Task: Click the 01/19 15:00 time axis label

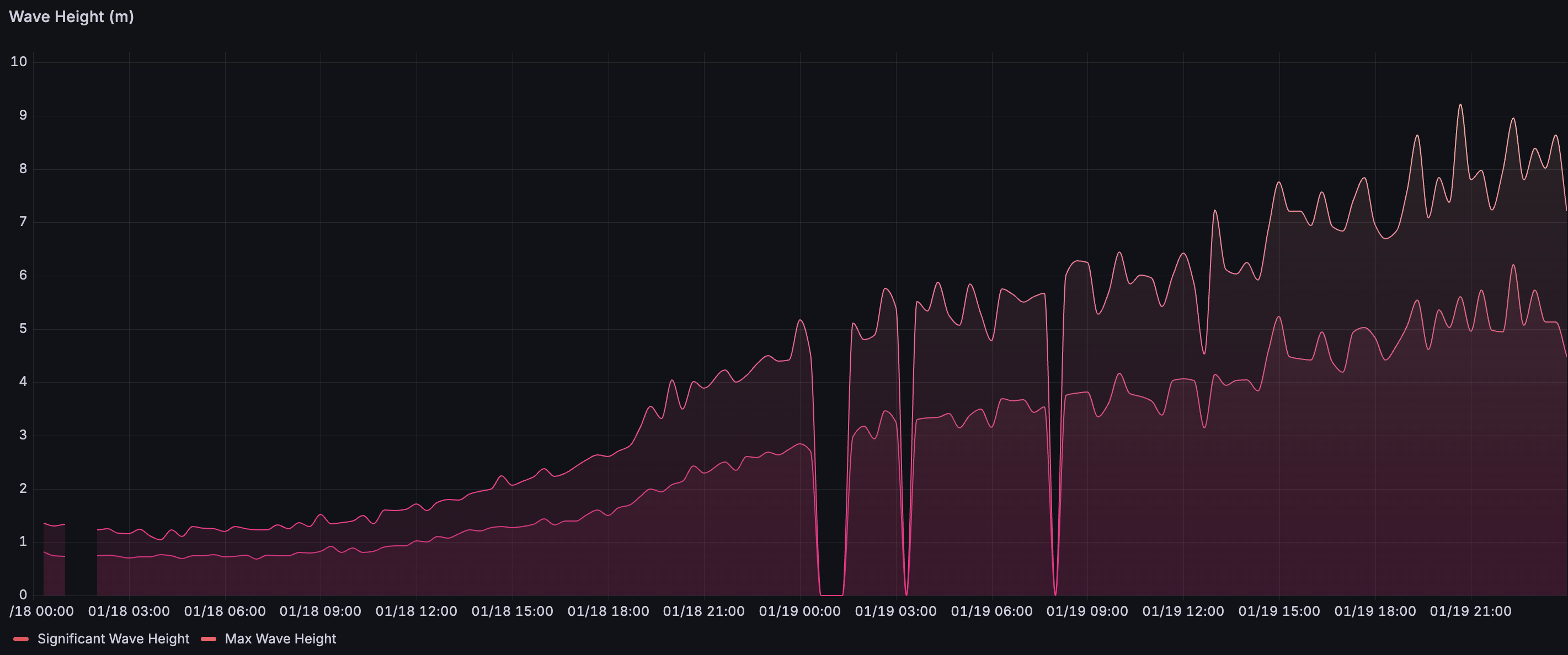Action: coord(1279,611)
